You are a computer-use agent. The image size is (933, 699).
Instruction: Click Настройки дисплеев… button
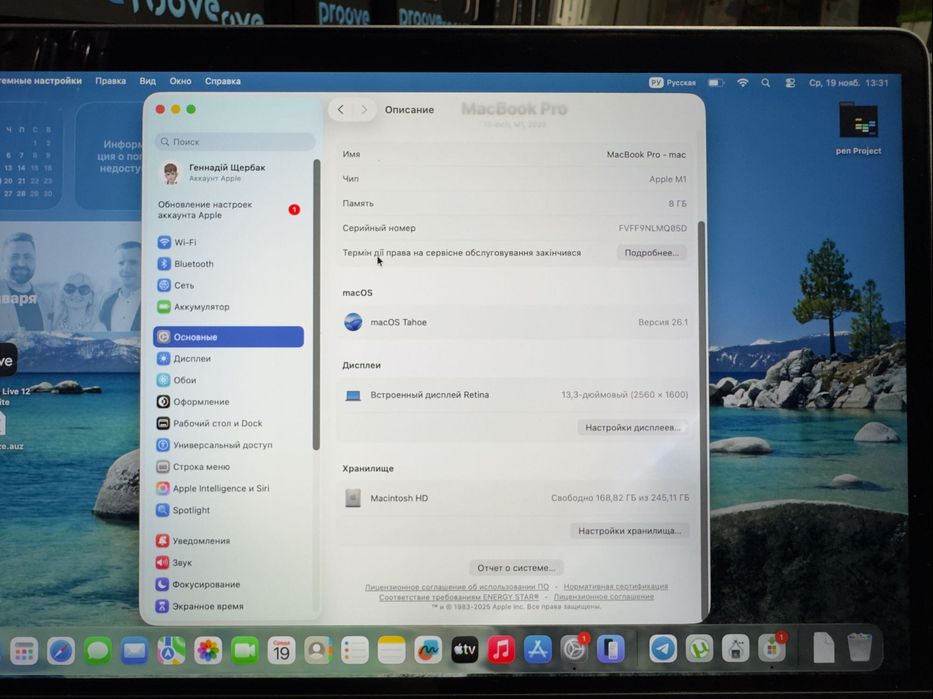point(633,427)
